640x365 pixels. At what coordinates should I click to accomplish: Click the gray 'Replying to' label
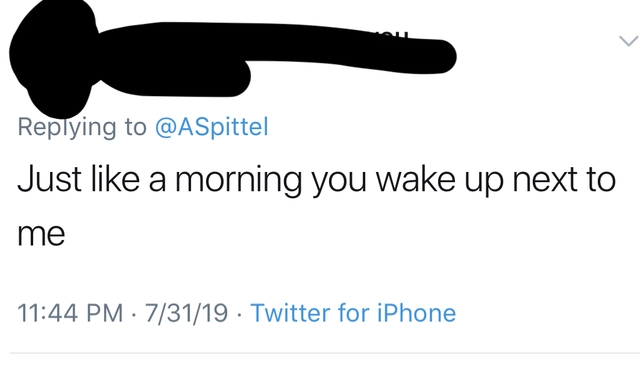point(82,127)
